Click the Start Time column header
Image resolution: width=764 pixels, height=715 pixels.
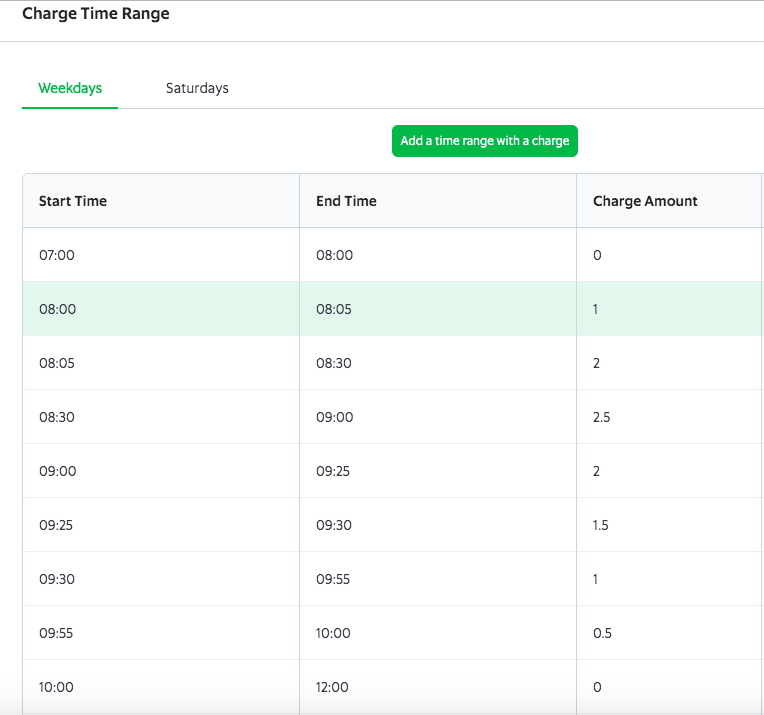point(73,201)
